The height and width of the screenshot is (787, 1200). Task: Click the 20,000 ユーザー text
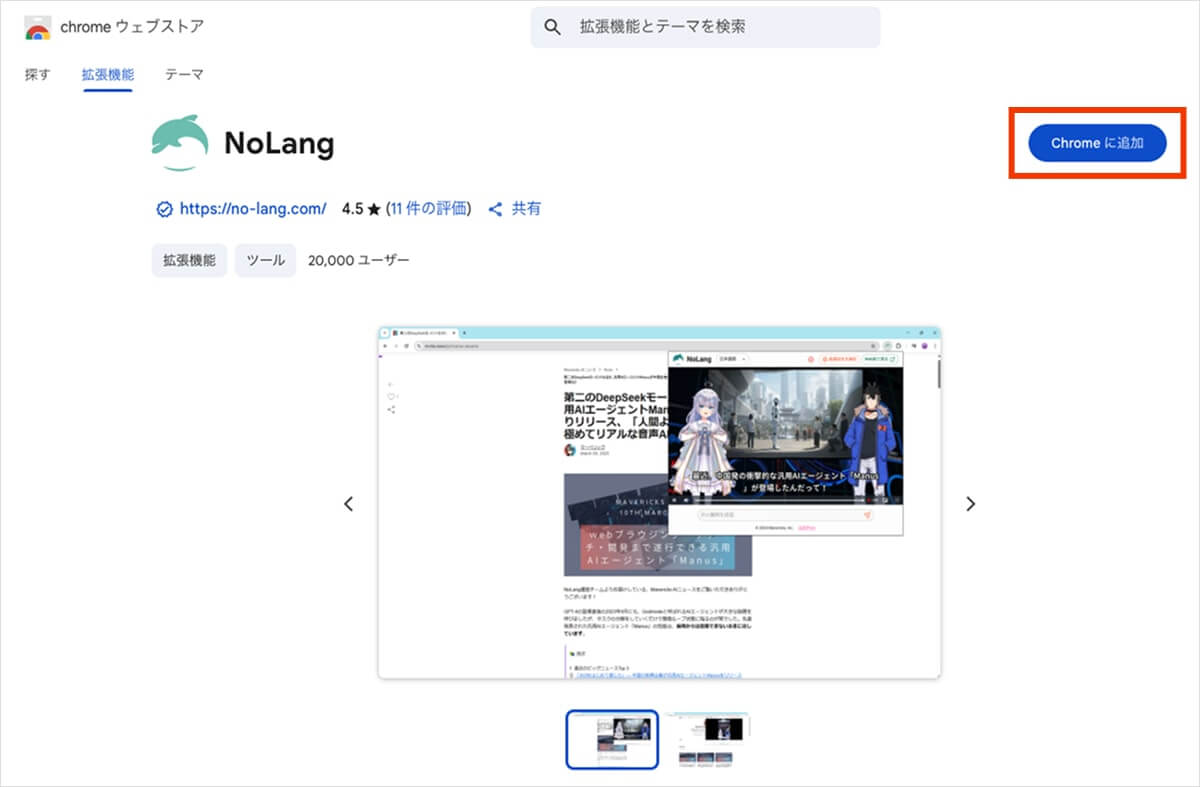click(359, 260)
